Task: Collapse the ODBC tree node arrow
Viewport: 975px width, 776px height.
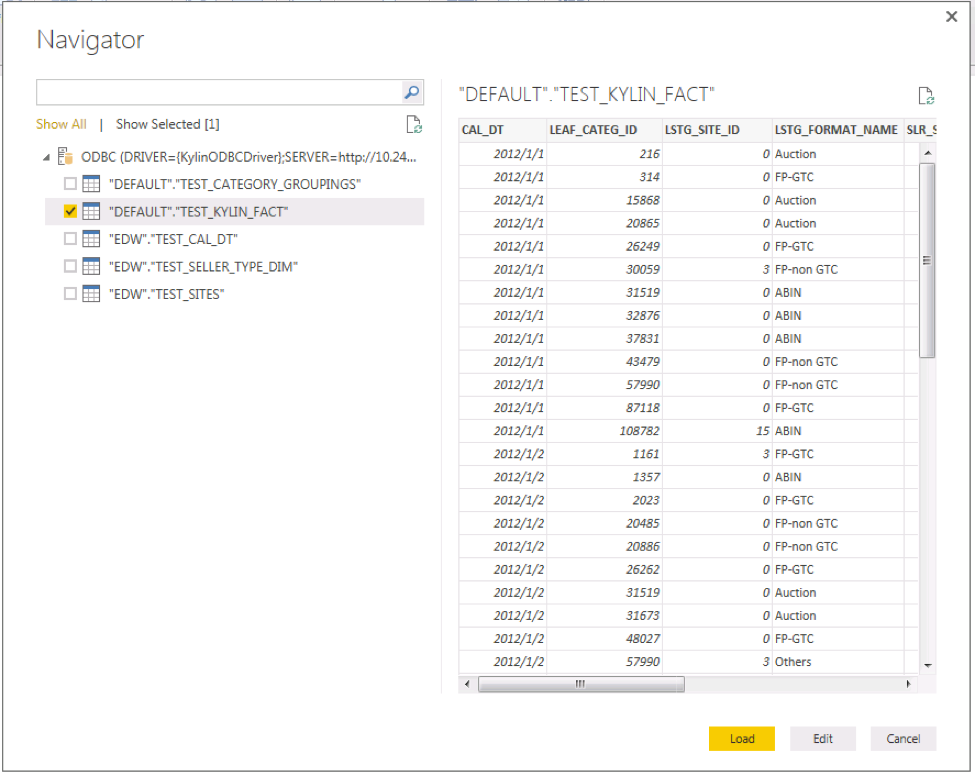Action: 46,157
